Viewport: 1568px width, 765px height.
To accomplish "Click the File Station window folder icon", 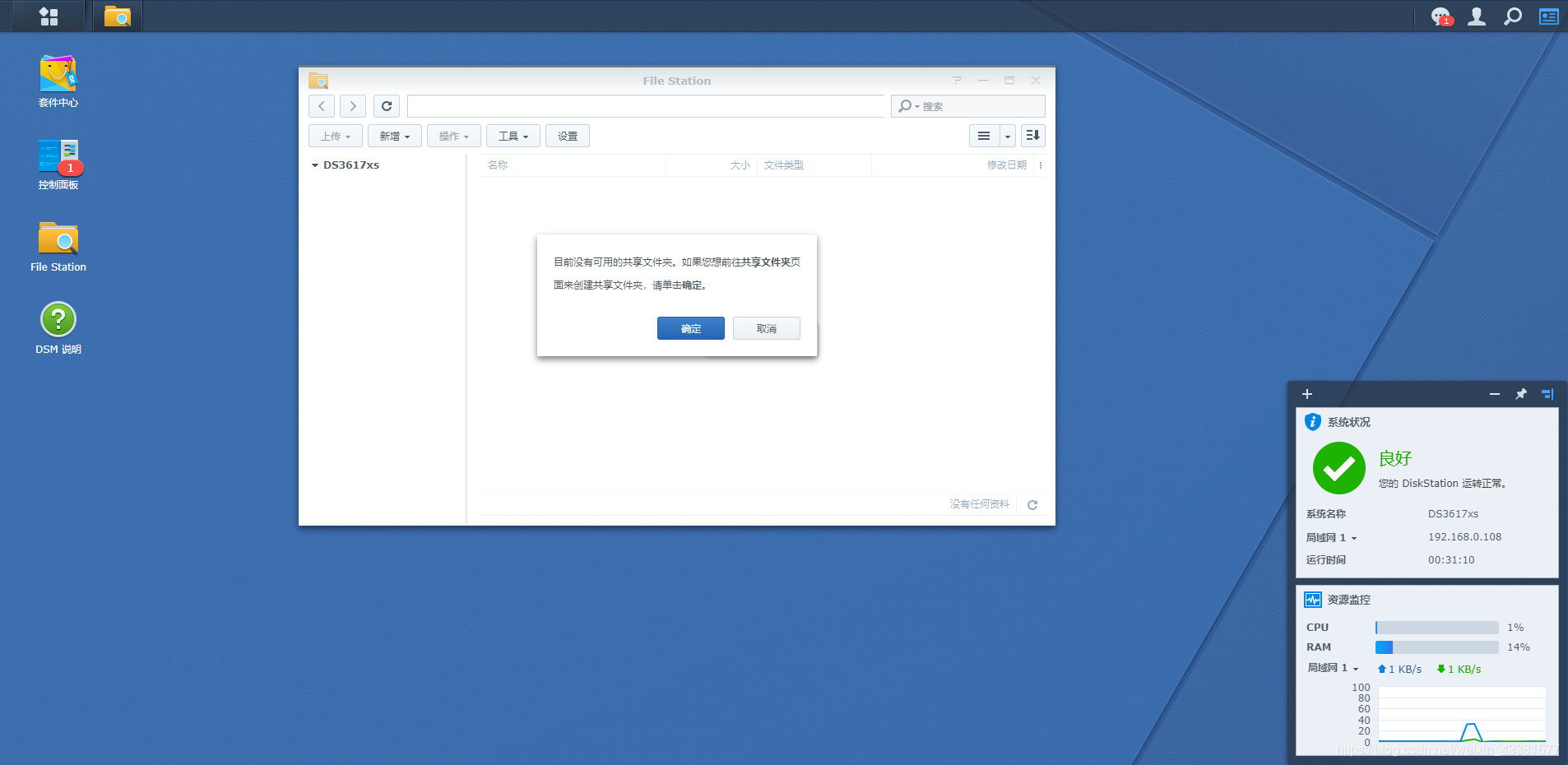I will (x=318, y=81).
